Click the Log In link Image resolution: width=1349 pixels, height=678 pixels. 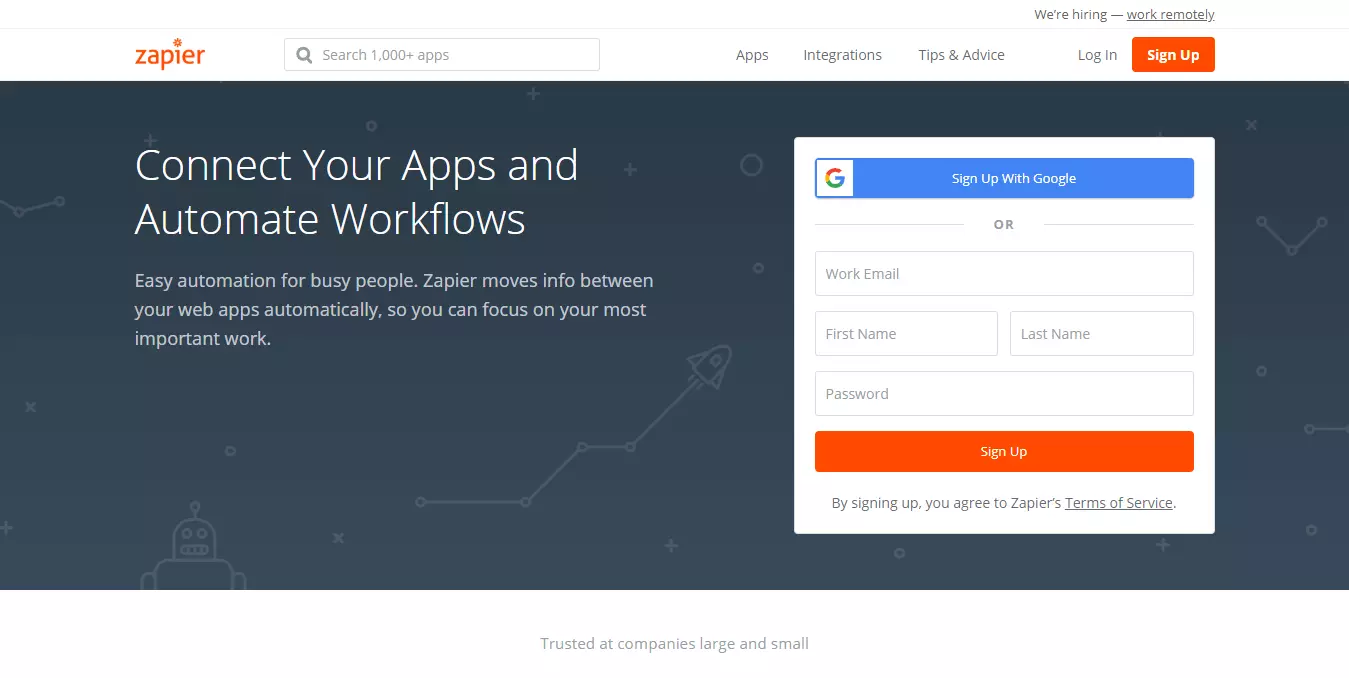pyautogui.click(x=1097, y=55)
